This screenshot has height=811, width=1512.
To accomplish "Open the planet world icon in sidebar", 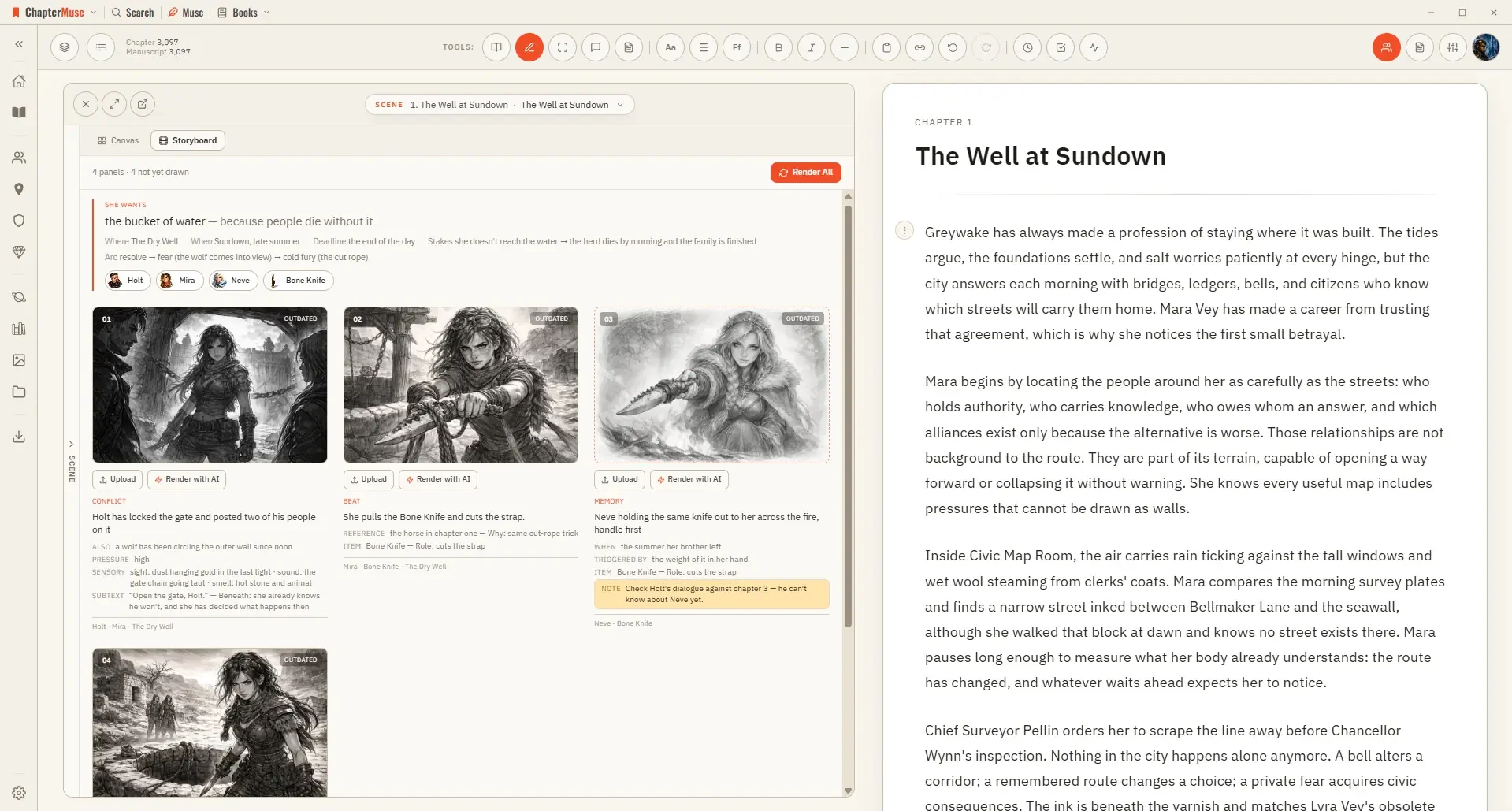I will 19,297.
